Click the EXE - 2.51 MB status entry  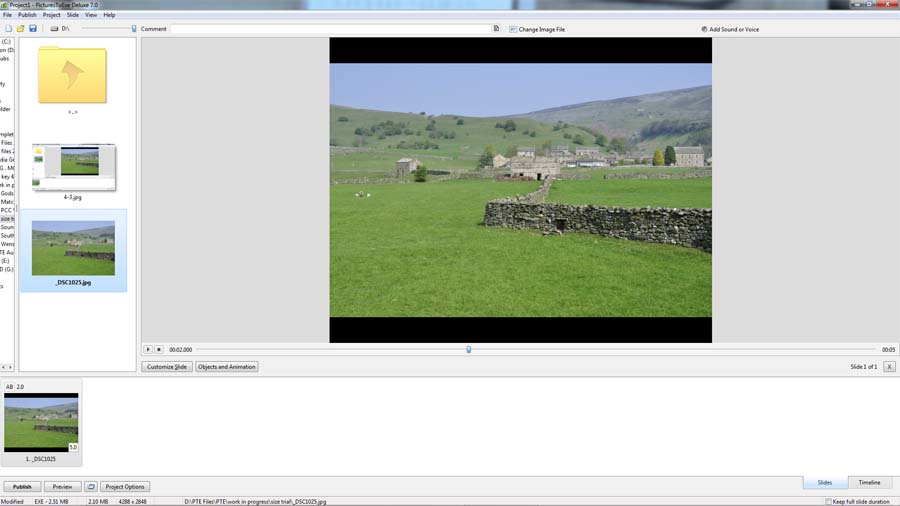(x=51, y=501)
